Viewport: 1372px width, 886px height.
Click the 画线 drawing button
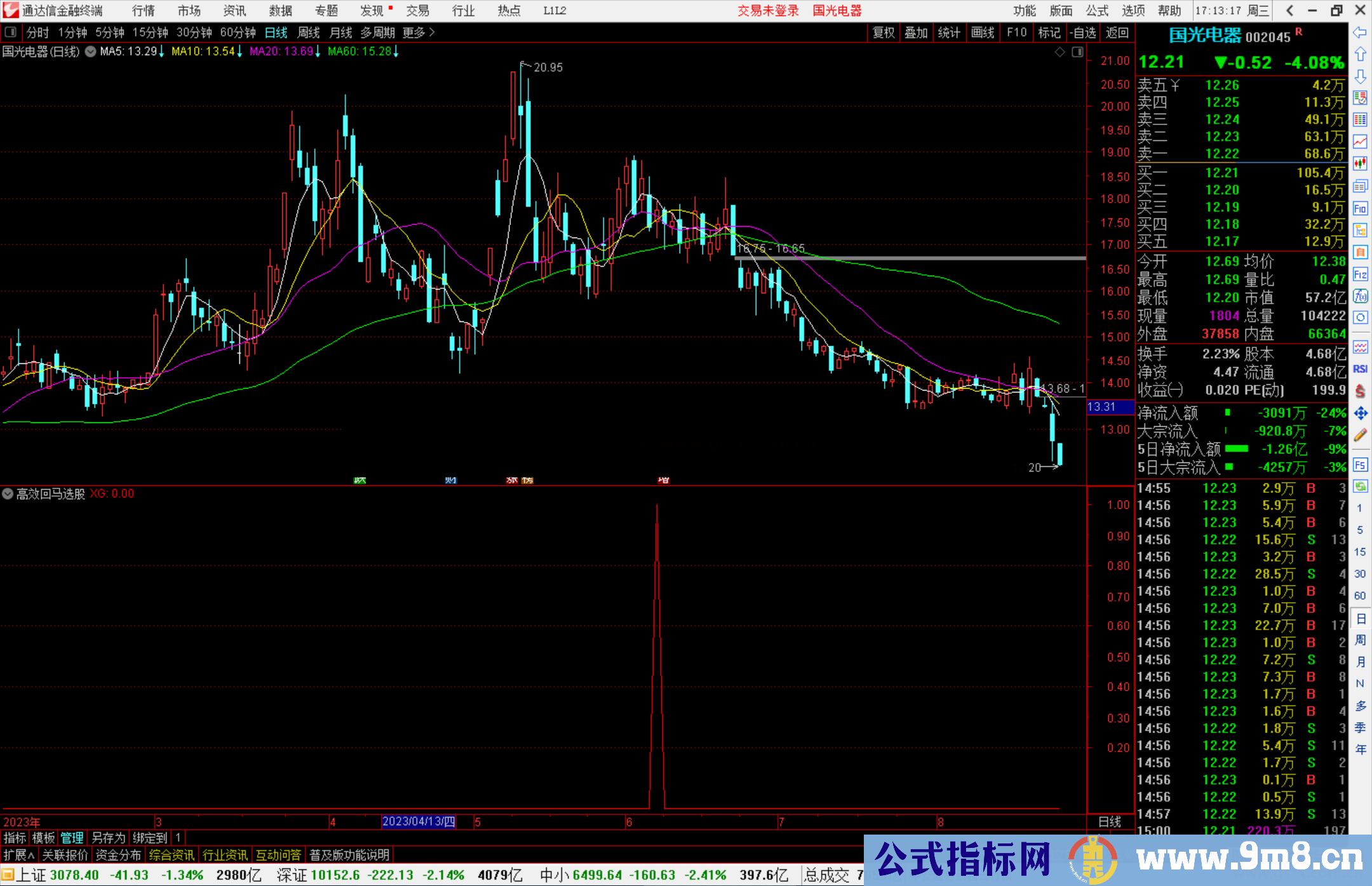tap(983, 32)
